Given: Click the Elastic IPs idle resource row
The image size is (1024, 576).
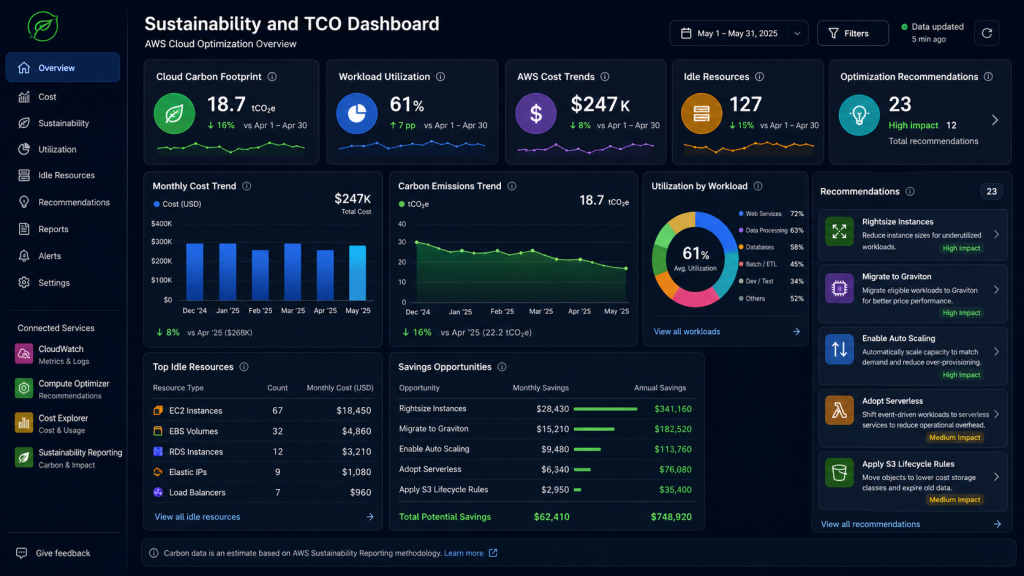Looking at the screenshot, I should click(263, 472).
